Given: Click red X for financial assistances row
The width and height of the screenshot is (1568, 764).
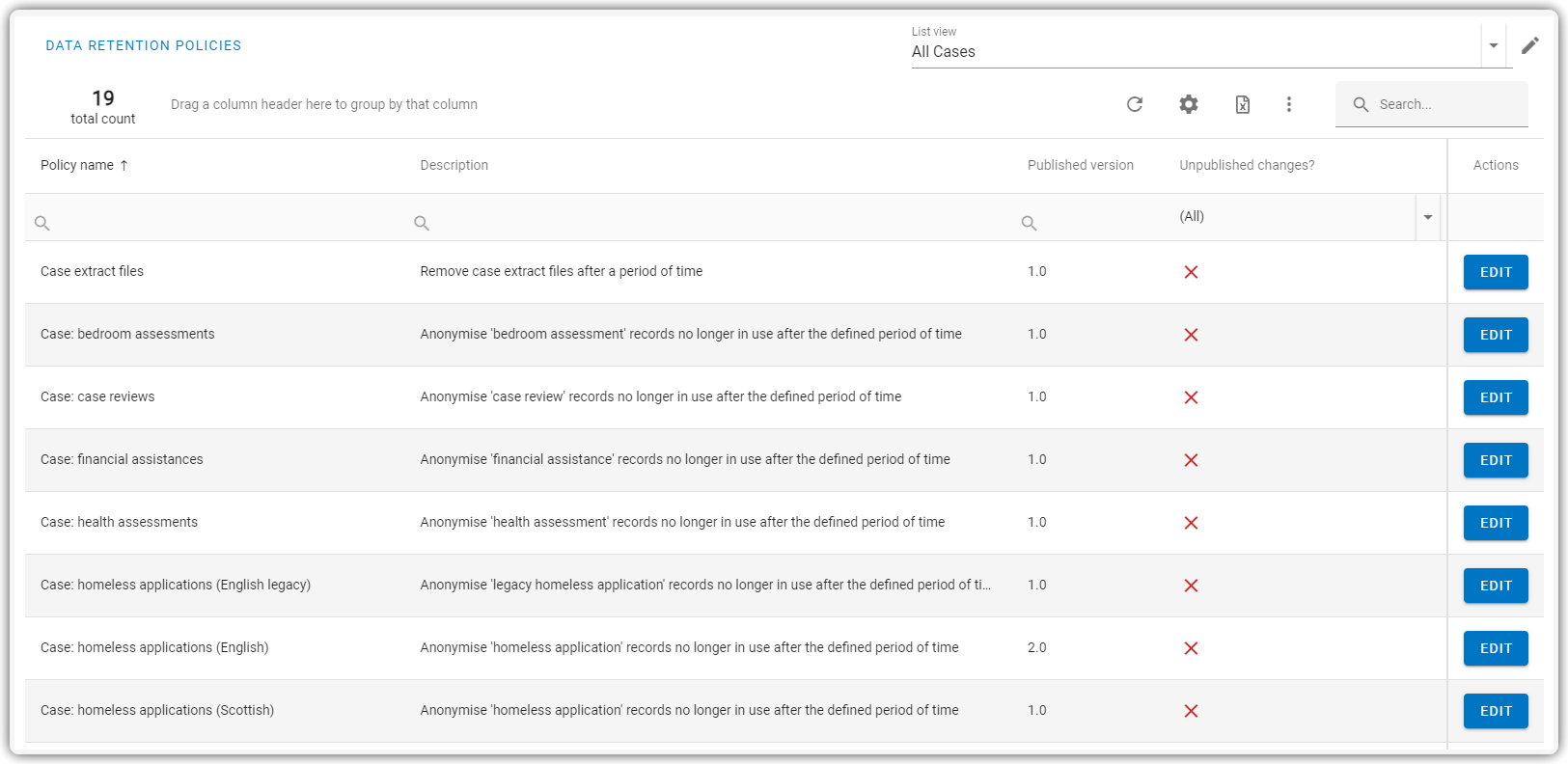Looking at the screenshot, I should (x=1192, y=460).
